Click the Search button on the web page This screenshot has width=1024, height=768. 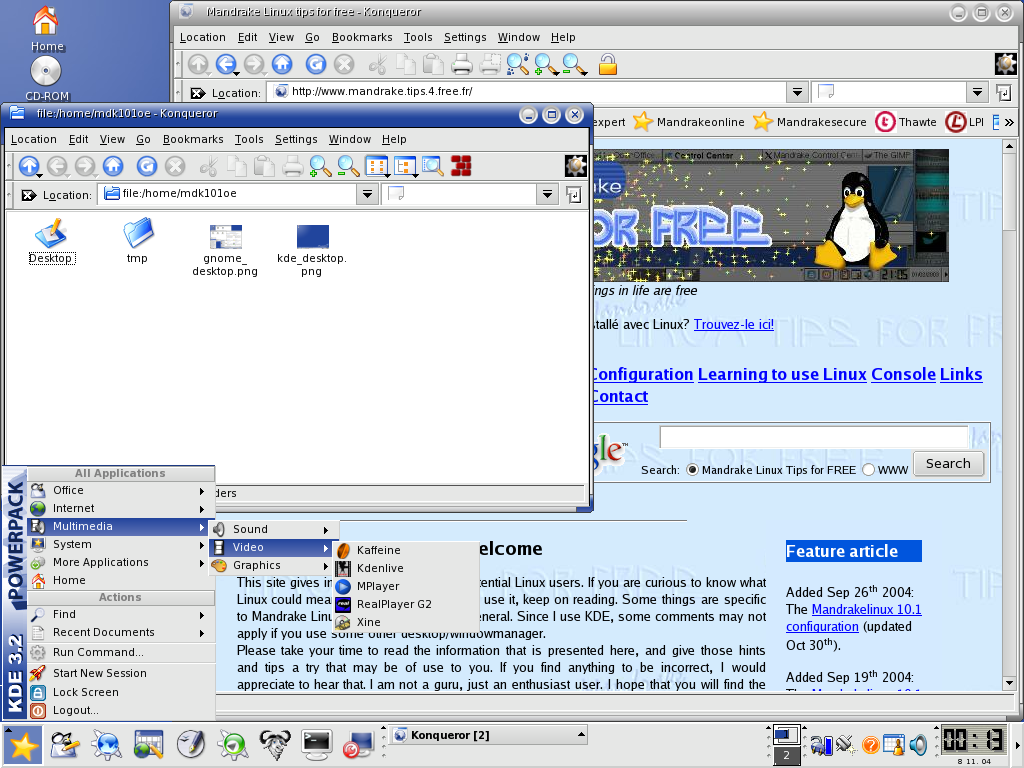(x=948, y=464)
